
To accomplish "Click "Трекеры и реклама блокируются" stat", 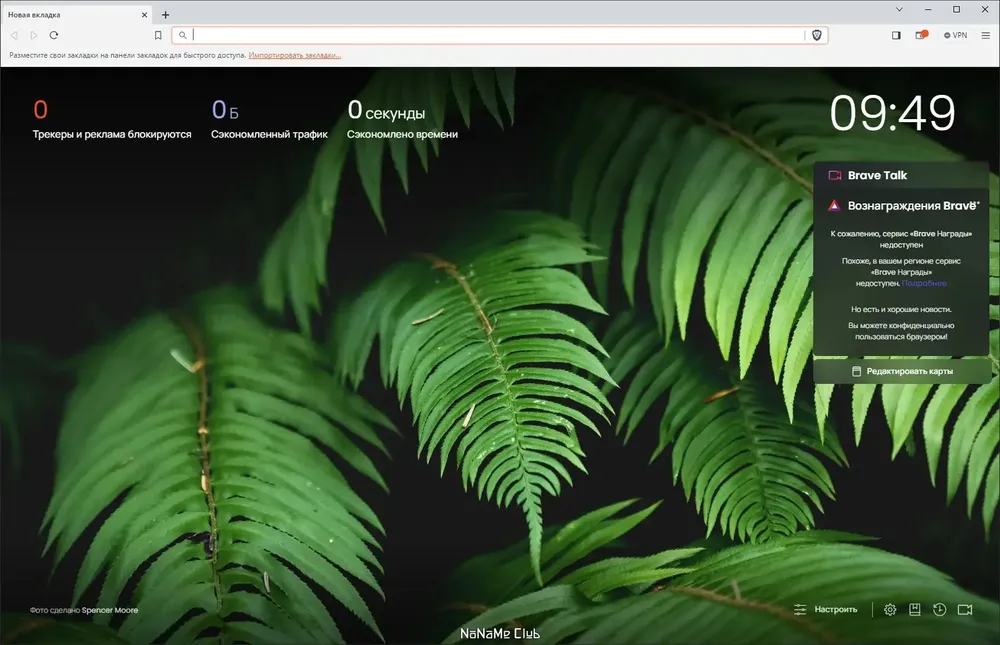I will (x=112, y=119).
